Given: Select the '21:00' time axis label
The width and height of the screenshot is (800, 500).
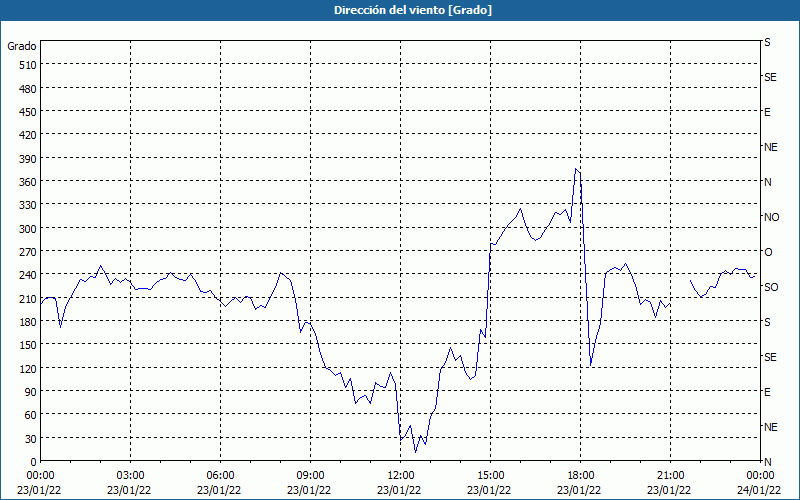Looking at the screenshot, I should 670,476.
